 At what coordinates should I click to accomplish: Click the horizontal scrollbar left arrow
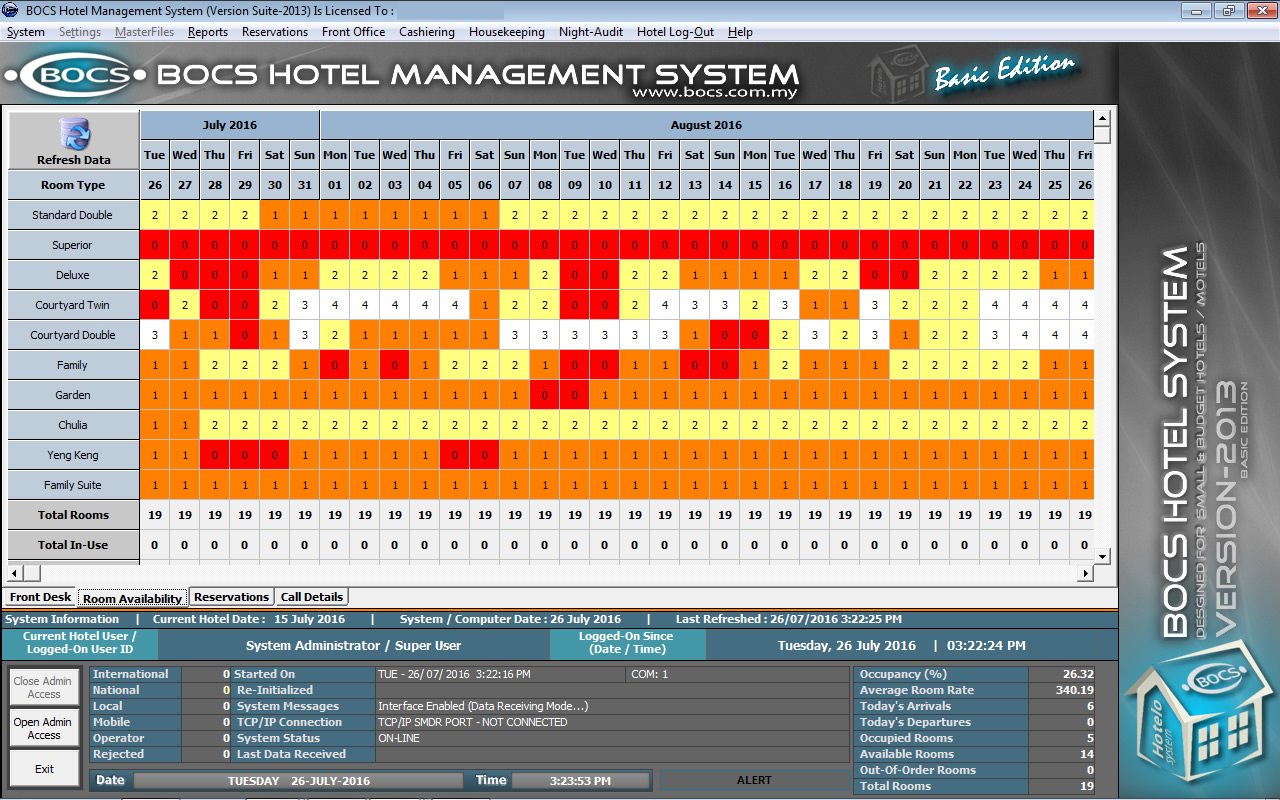coord(13,573)
